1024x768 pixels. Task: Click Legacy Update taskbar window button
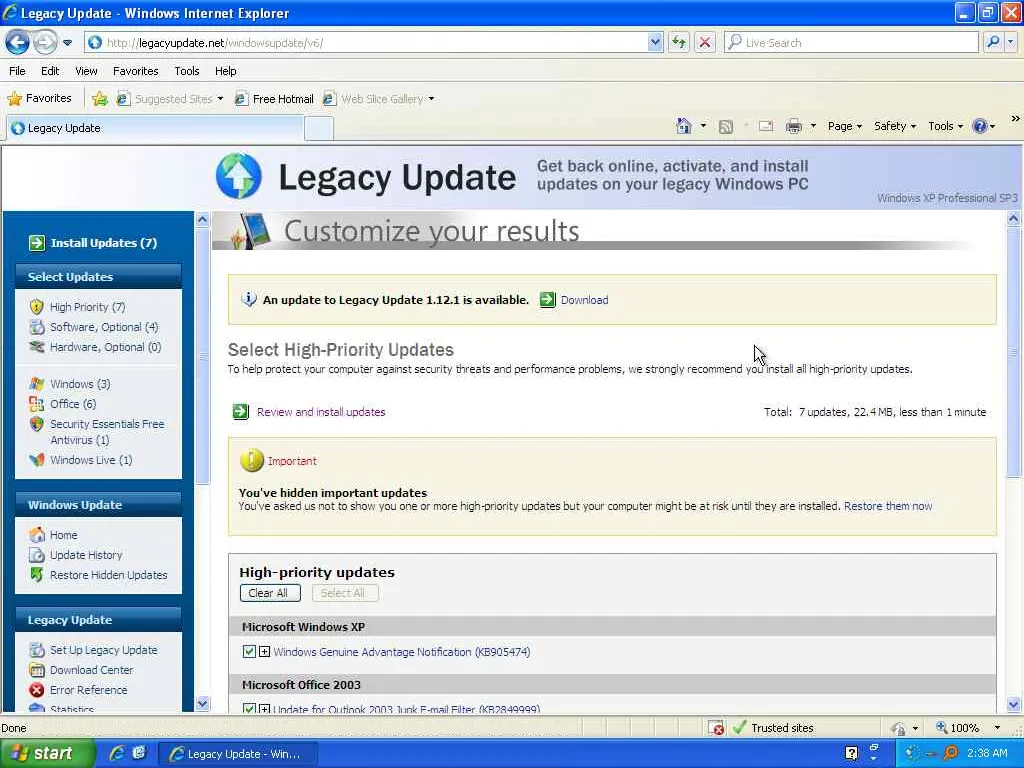pos(238,754)
